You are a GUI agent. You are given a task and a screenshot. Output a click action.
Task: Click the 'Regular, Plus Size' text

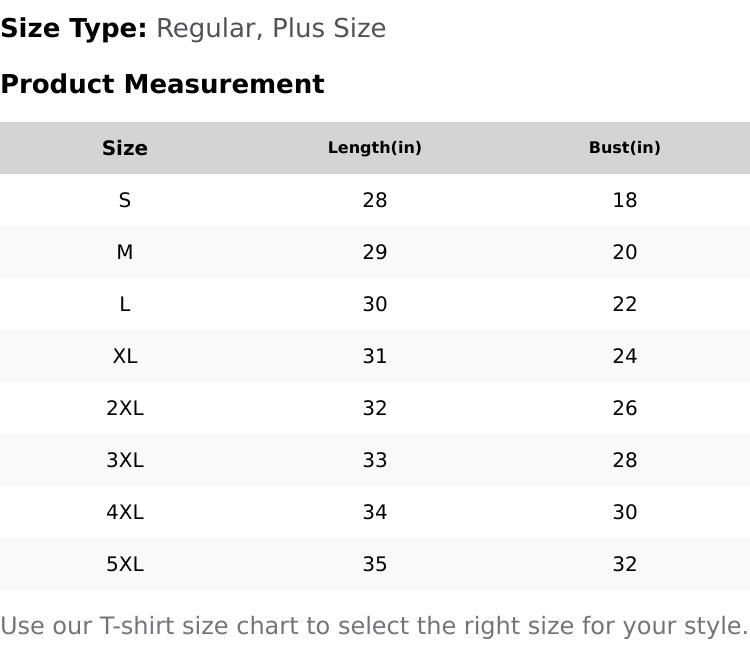click(271, 28)
